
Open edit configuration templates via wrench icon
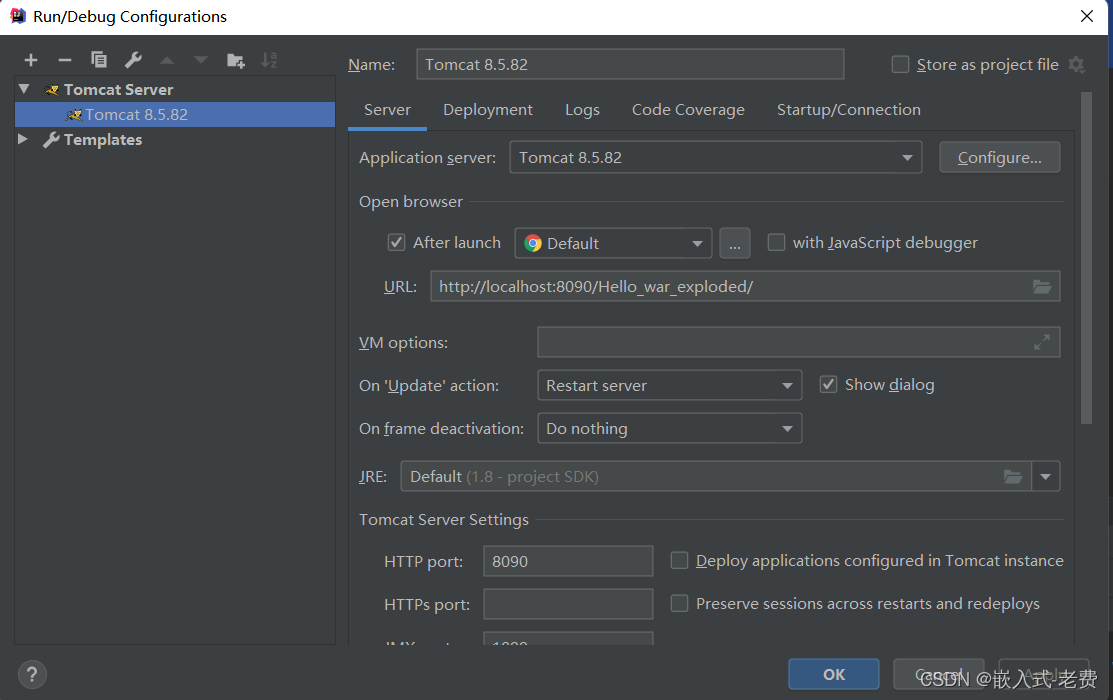click(x=132, y=60)
